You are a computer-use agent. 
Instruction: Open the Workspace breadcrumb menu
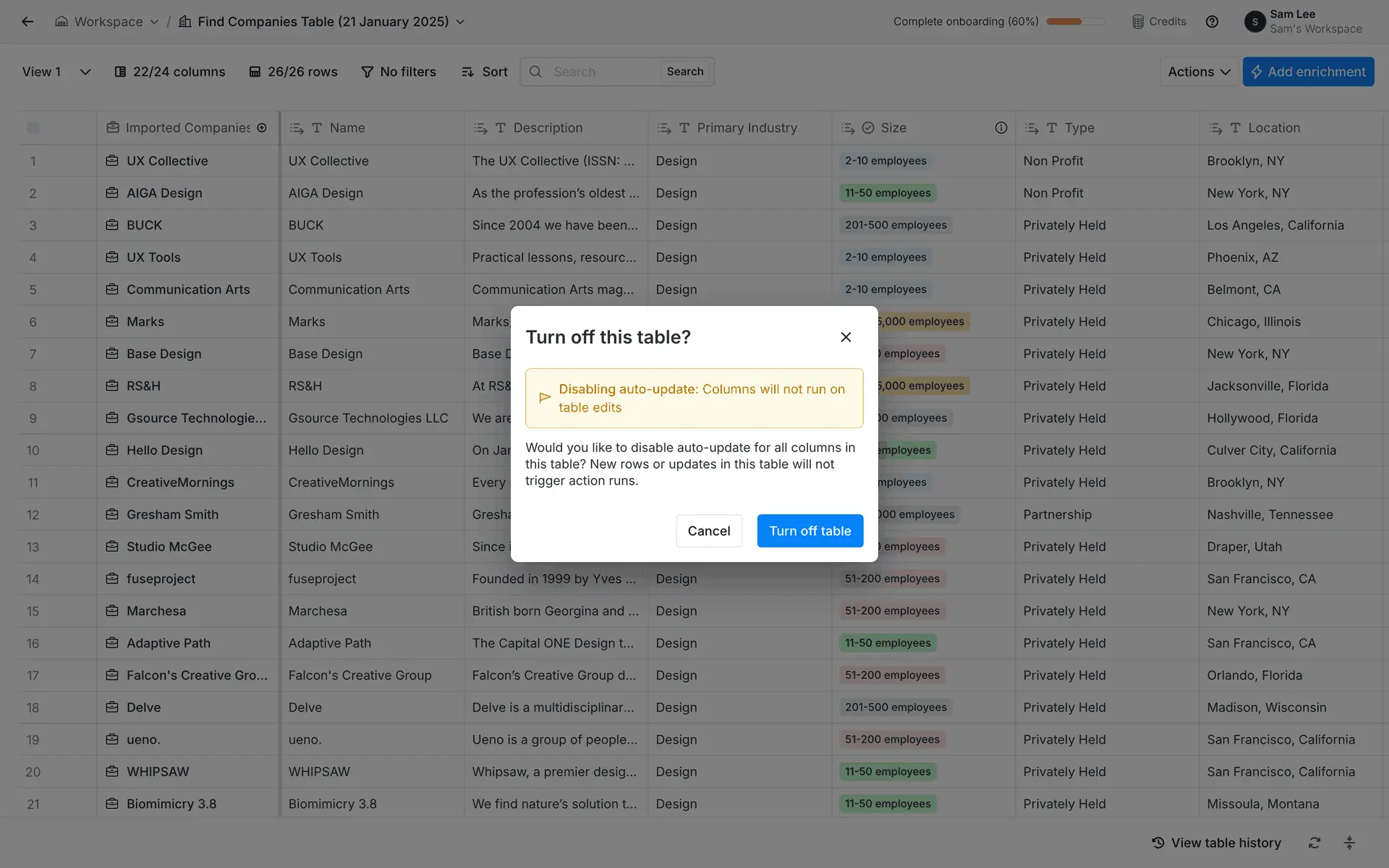109,22
